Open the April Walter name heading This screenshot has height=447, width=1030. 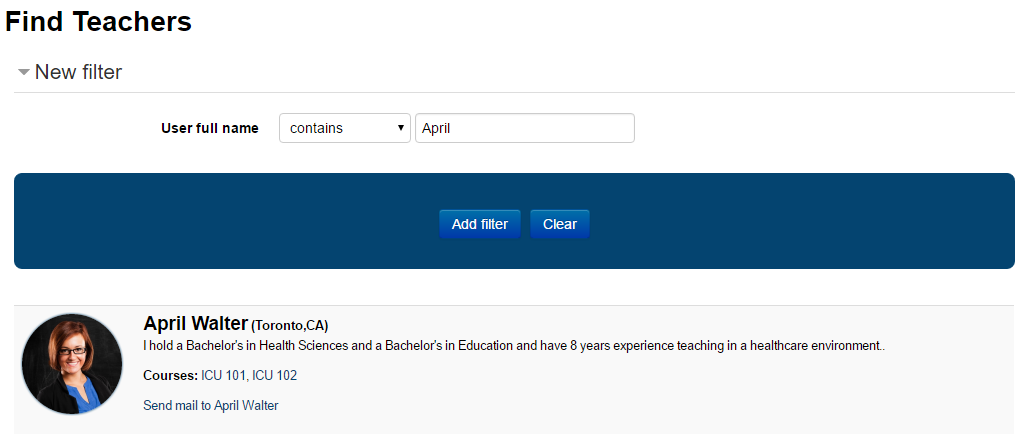click(195, 323)
